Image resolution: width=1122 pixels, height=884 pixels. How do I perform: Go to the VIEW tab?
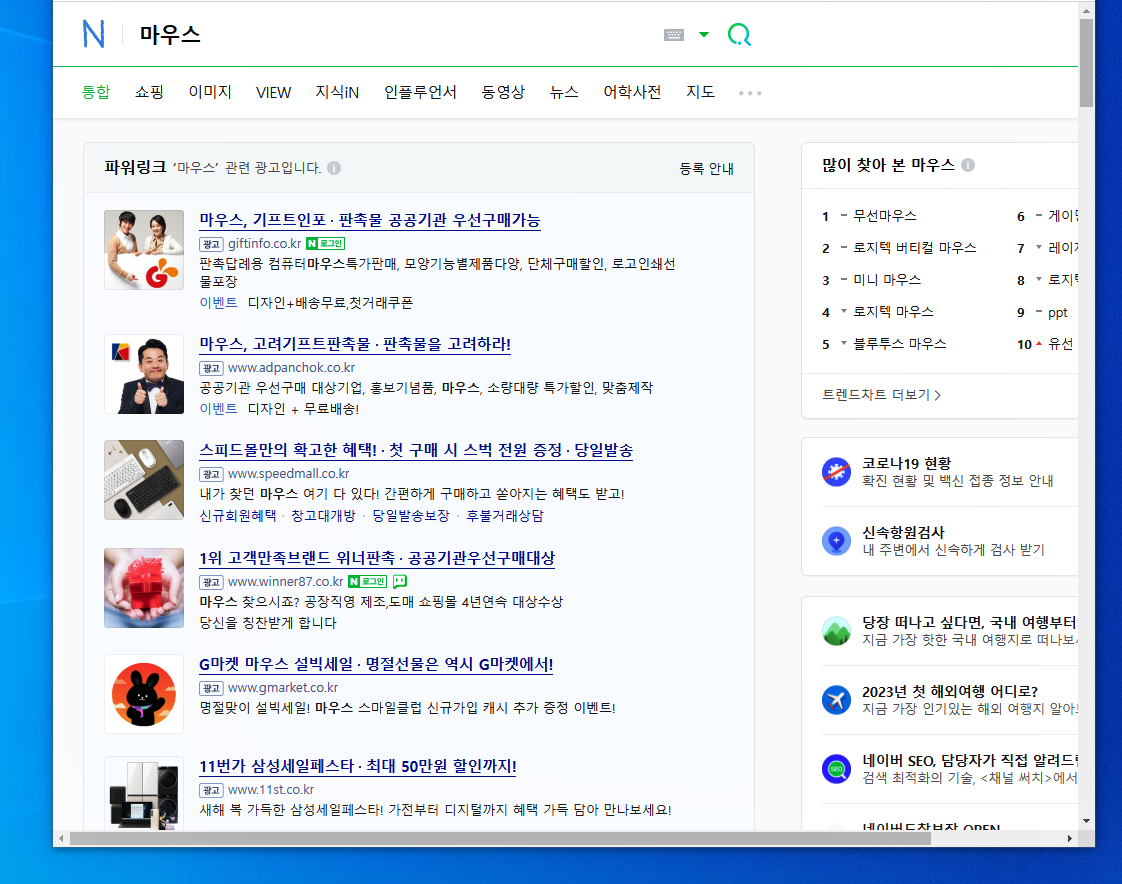click(273, 92)
